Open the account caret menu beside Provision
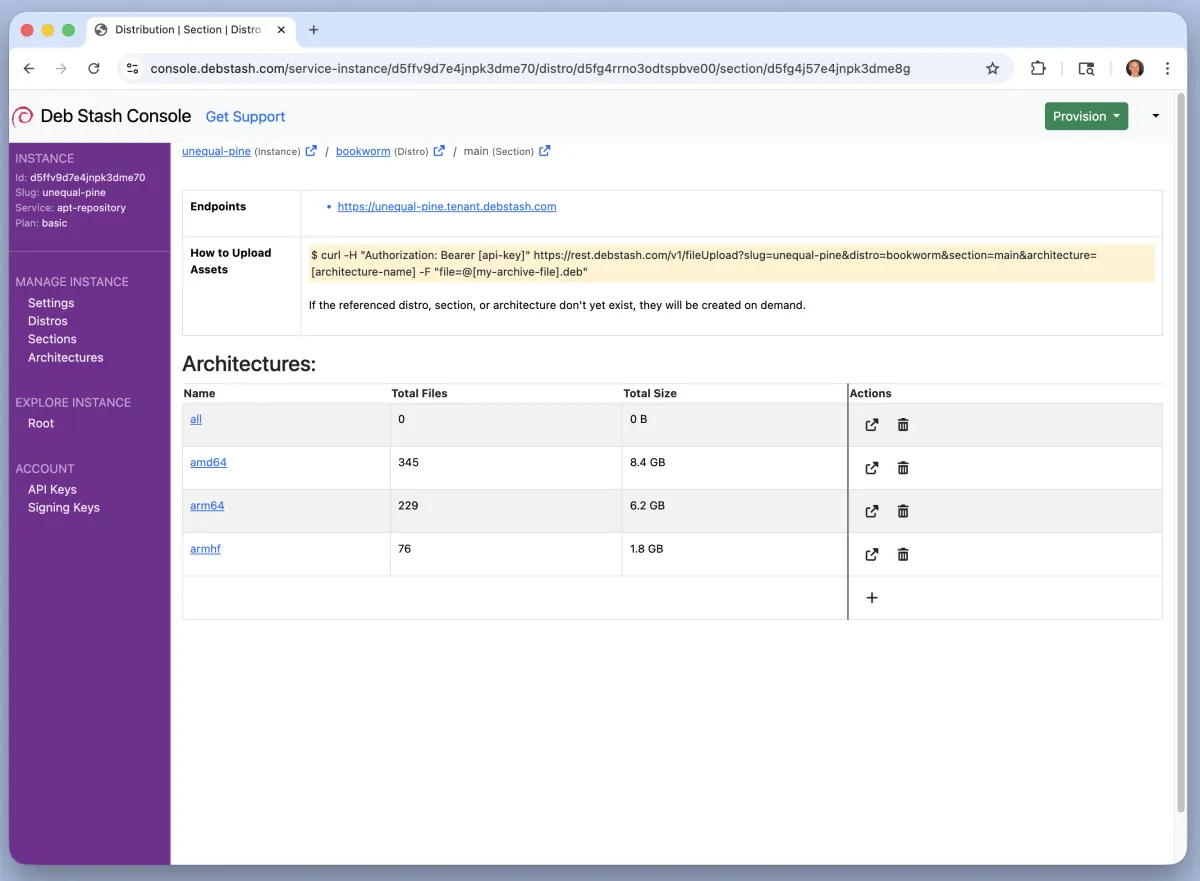This screenshot has width=1200, height=881. [1156, 116]
